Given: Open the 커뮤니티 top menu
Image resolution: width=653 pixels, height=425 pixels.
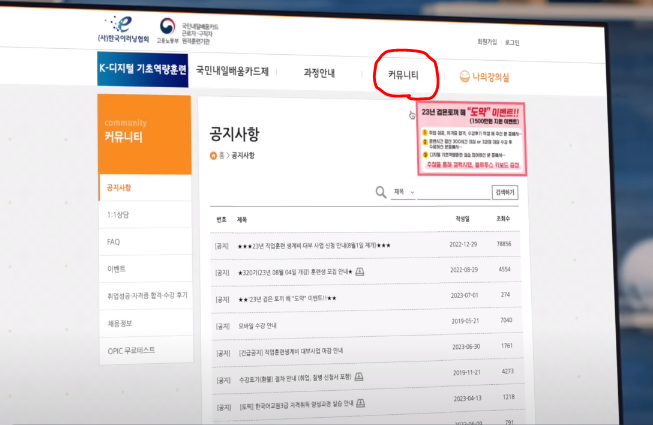Looking at the screenshot, I should tap(403, 75).
